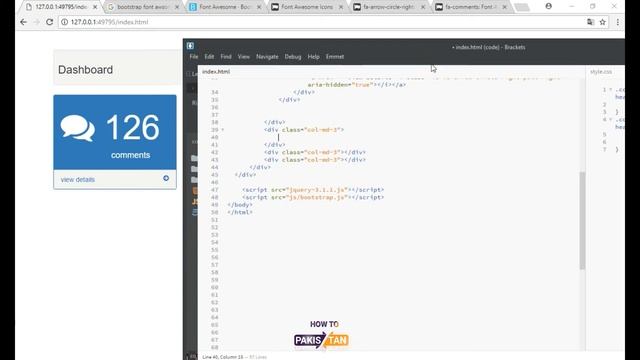Viewport: 640px width, 360px height.
Task: Switch to the fa-comments: Font Awesome tab
Action: click(x=470, y=7)
